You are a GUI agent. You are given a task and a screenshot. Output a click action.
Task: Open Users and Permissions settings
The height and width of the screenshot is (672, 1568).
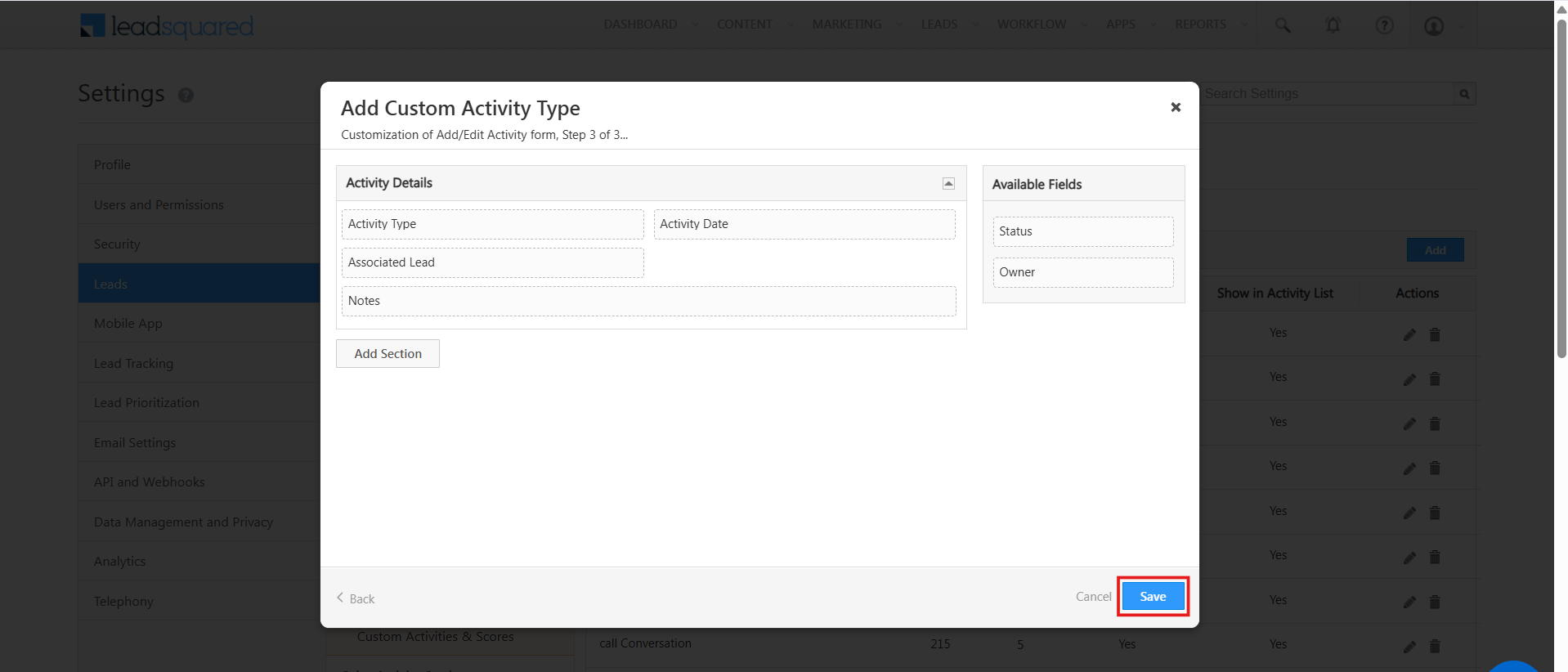click(x=199, y=204)
